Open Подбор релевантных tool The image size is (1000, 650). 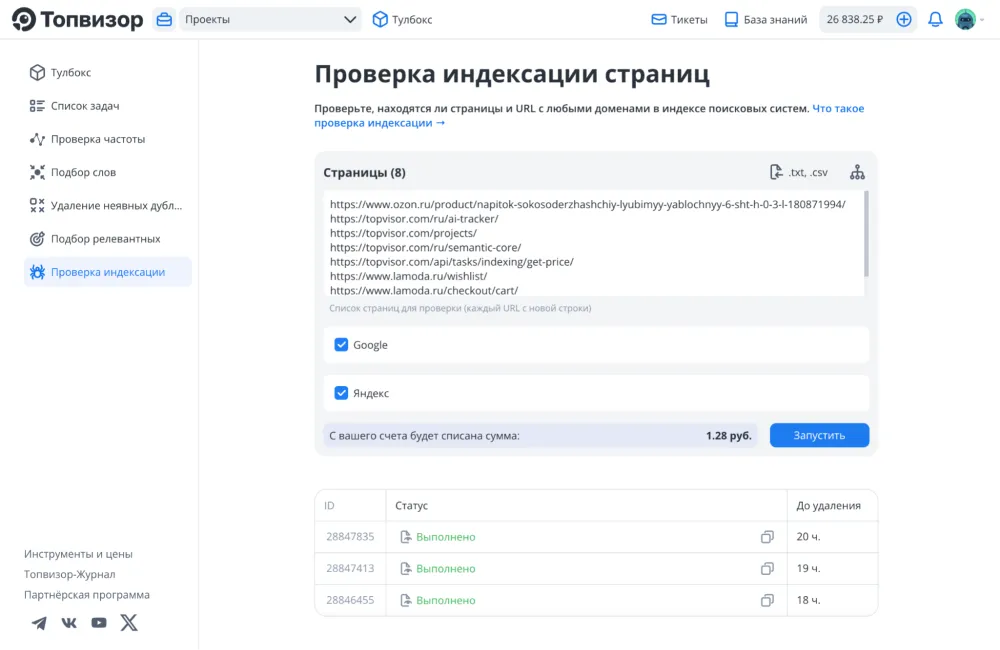[x=108, y=239]
